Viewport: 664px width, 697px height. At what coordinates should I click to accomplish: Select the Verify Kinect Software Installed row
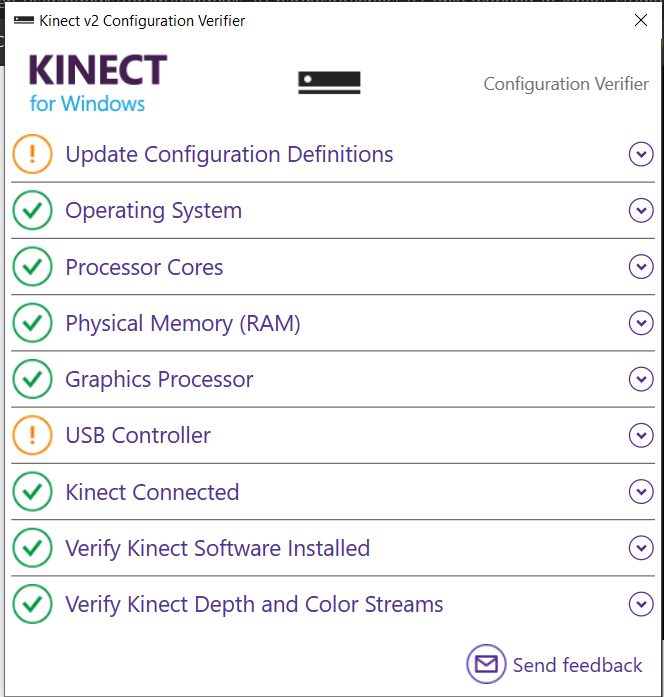(x=333, y=548)
